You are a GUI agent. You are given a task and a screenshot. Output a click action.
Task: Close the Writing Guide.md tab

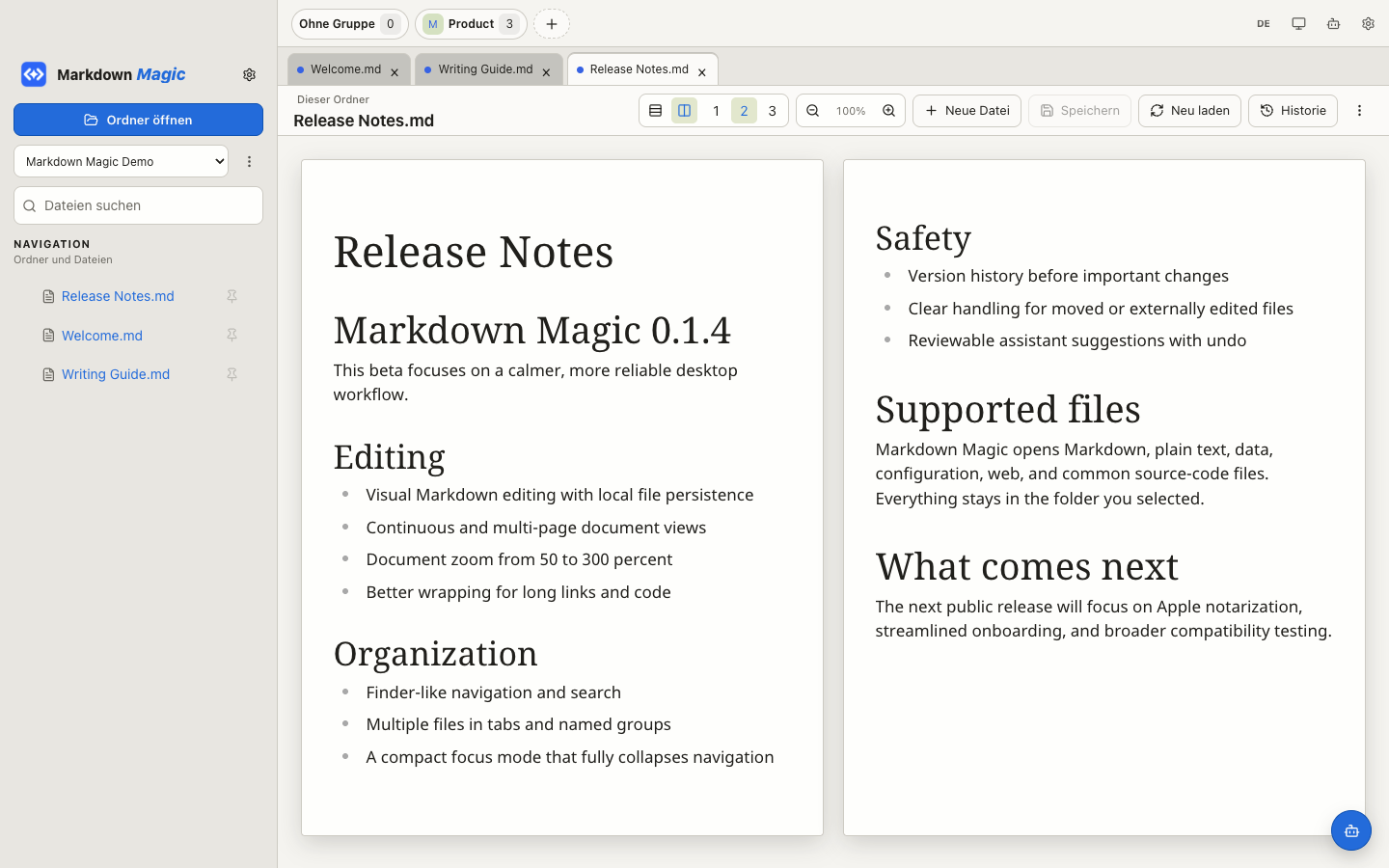546,72
